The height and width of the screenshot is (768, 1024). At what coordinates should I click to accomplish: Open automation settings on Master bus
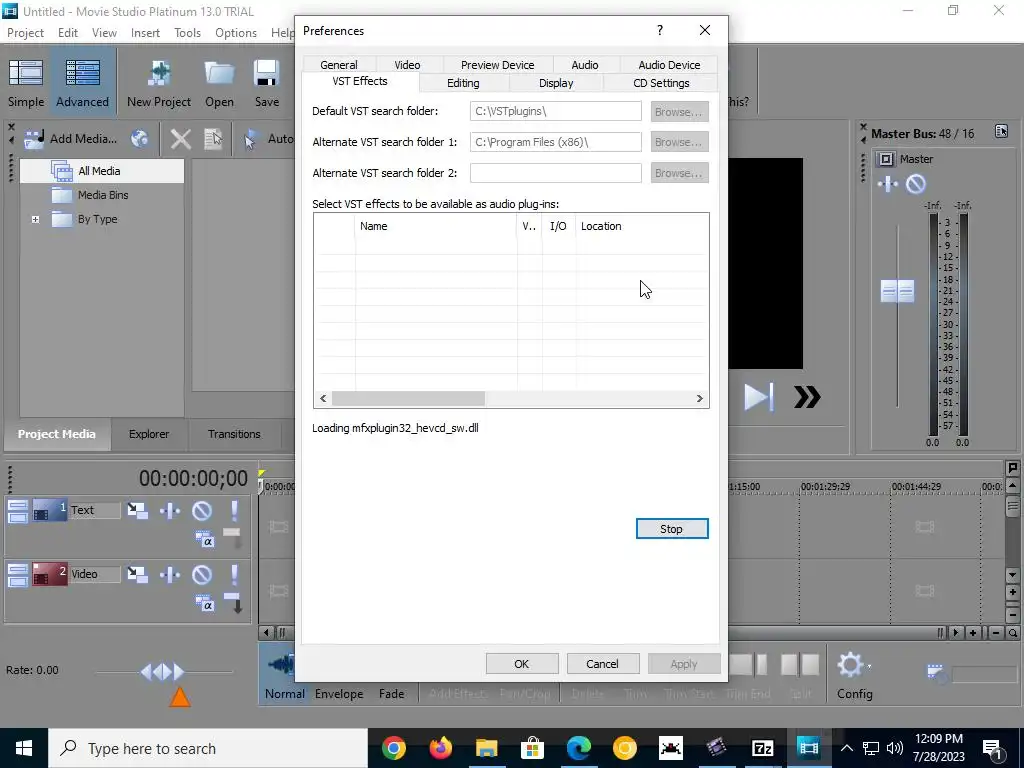coord(888,184)
